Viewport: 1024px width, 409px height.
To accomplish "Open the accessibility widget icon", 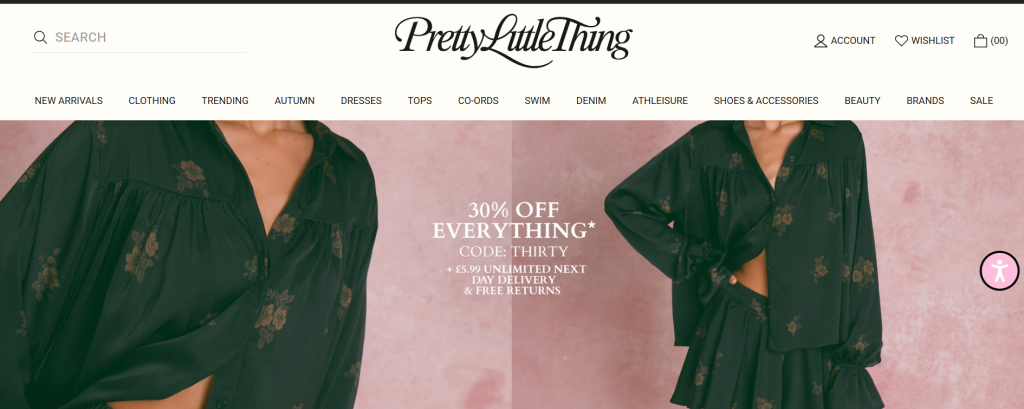I will 1000,270.
